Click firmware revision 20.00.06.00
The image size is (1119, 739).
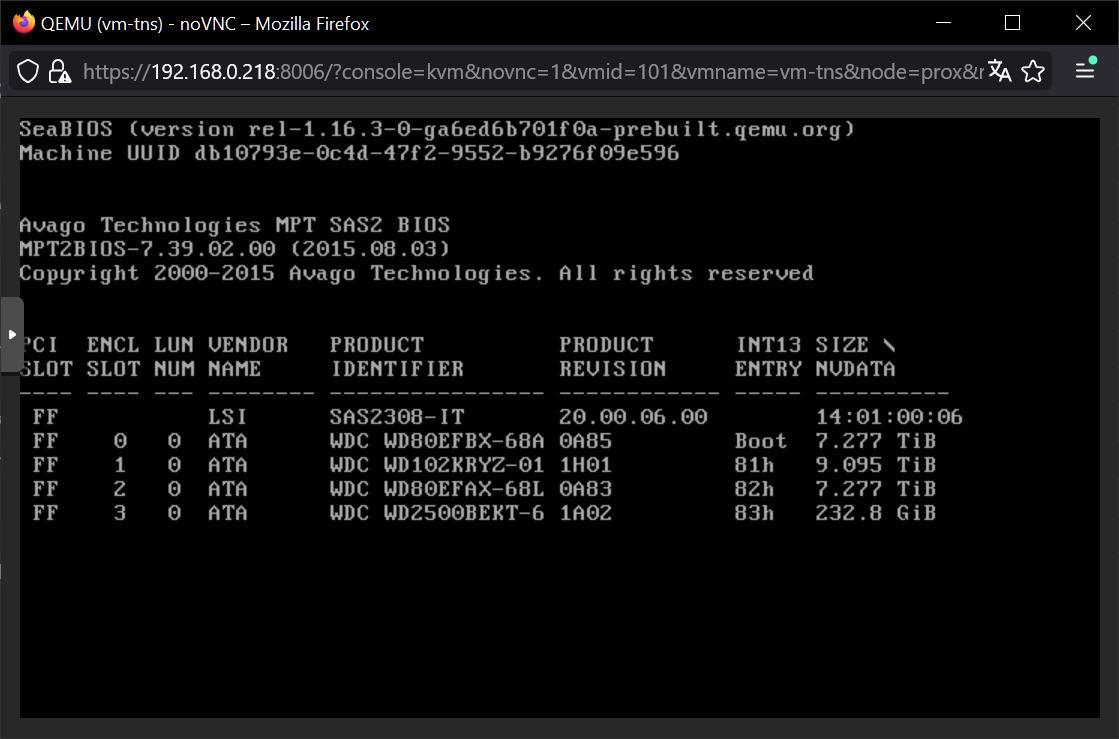click(x=633, y=417)
